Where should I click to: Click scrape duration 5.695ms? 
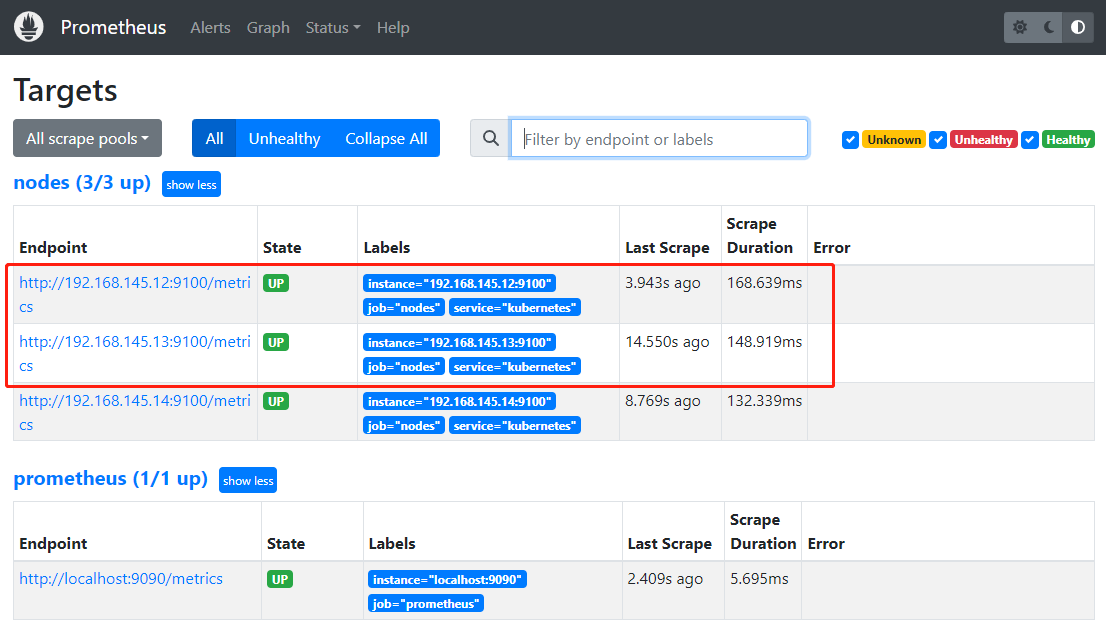[760, 579]
